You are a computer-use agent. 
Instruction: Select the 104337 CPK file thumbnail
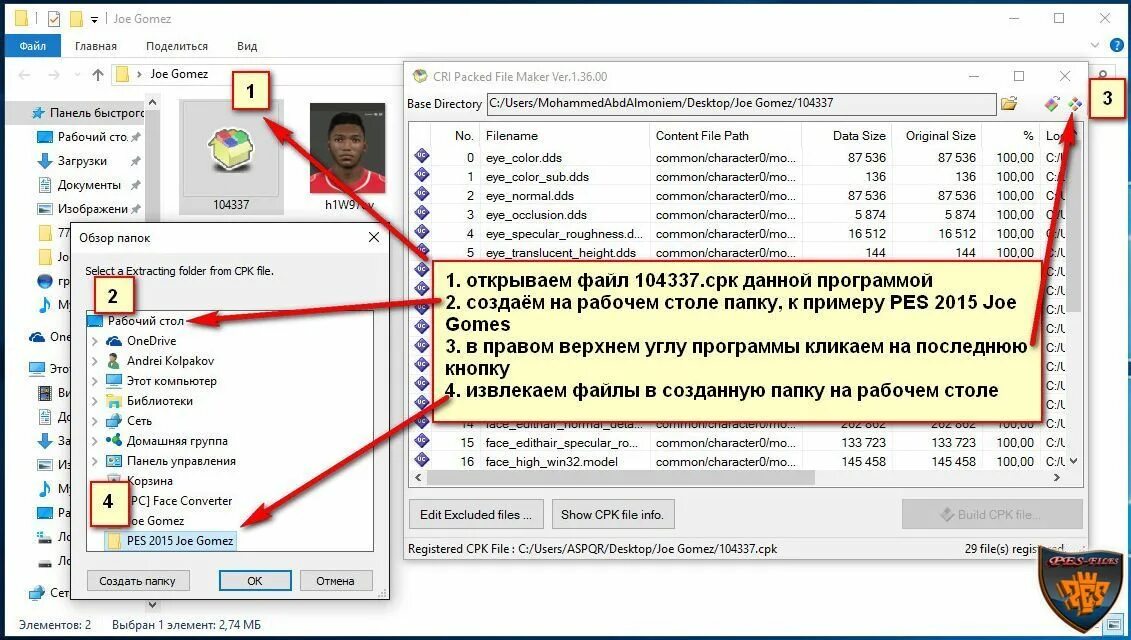(x=231, y=159)
